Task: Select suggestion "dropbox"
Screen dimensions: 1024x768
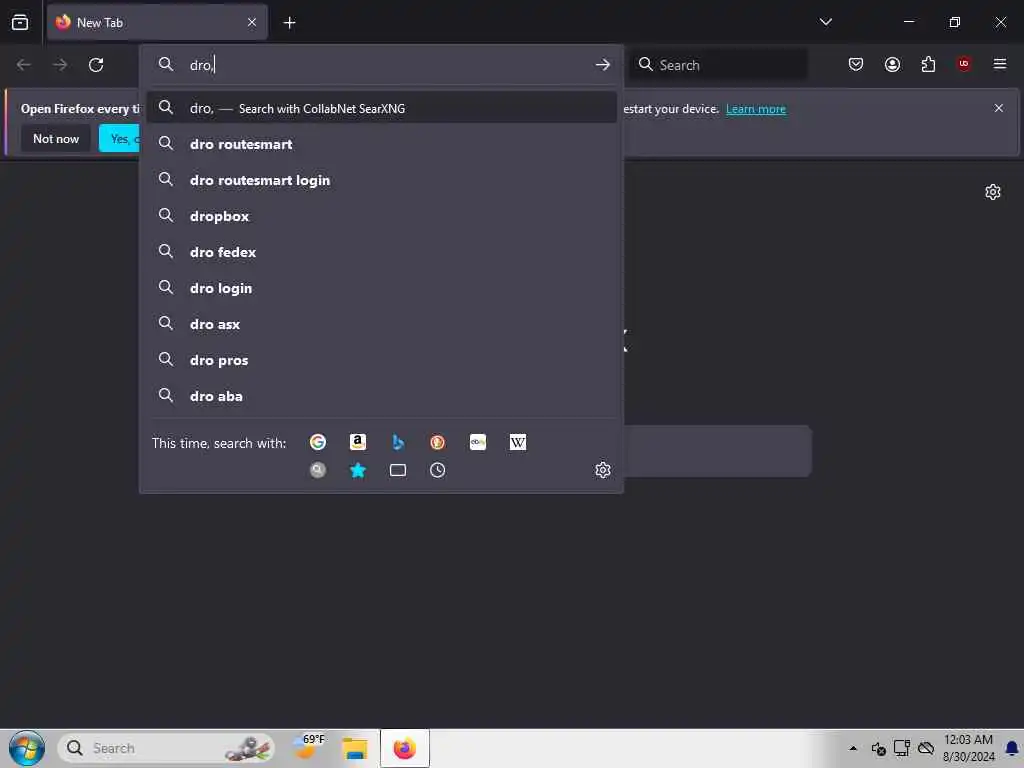Action: pyautogui.click(x=381, y=216)
